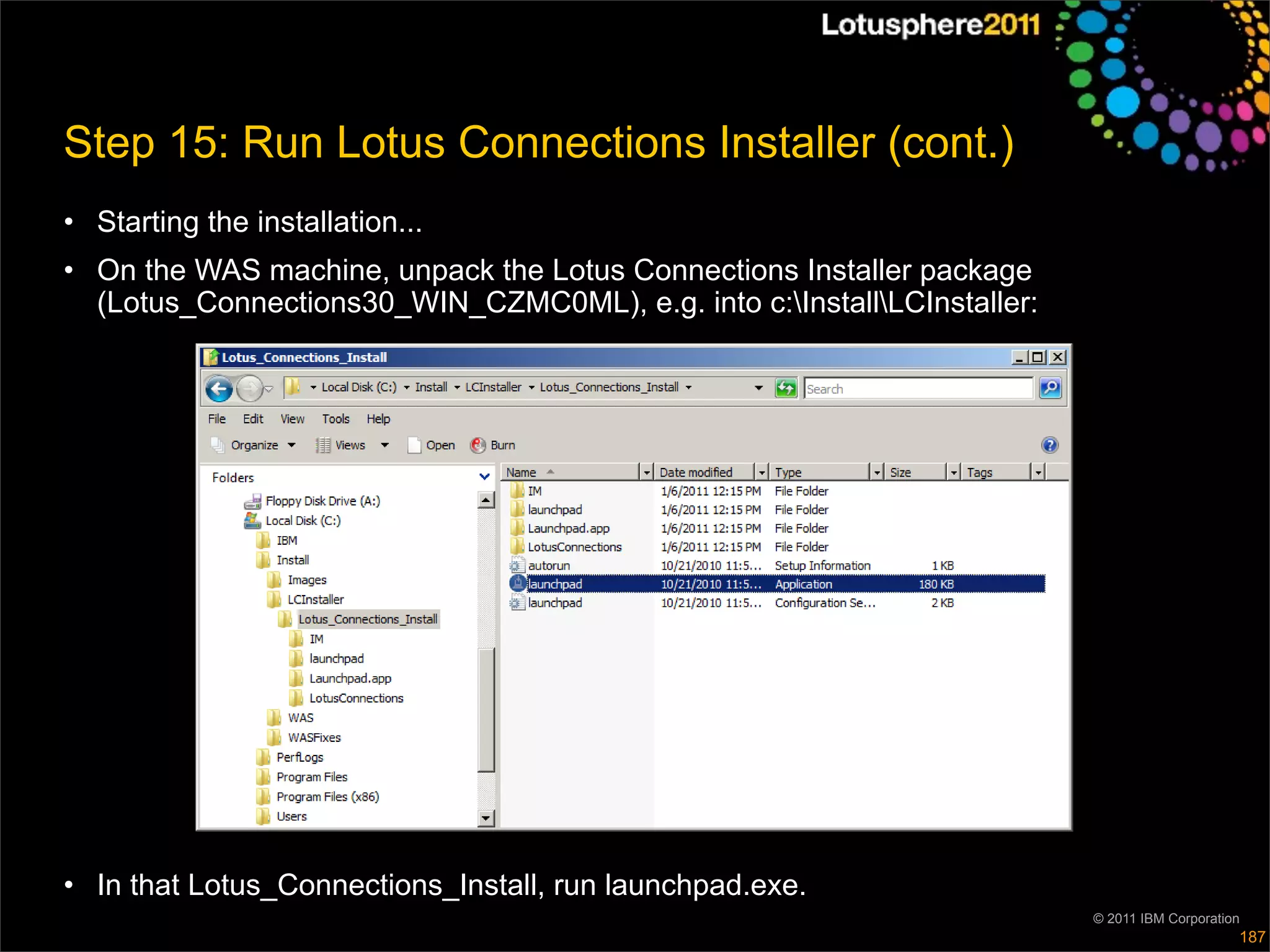
Task: Select LotusConnections folder icon in file list
Action: point(517,547)
